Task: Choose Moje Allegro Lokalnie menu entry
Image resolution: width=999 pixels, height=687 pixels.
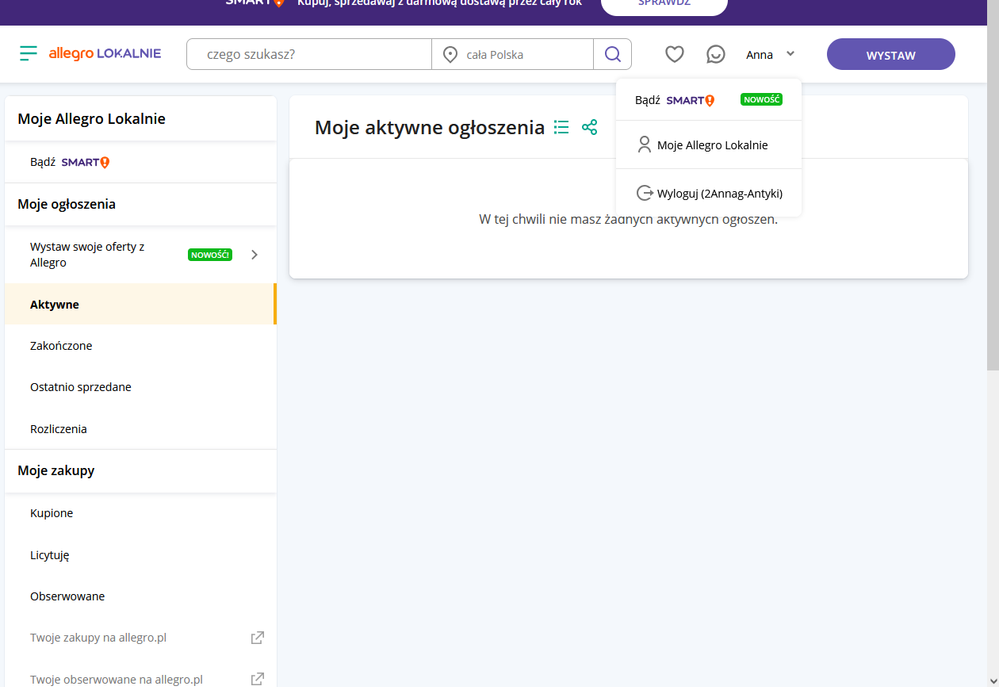Action: (x=708, y=145)
